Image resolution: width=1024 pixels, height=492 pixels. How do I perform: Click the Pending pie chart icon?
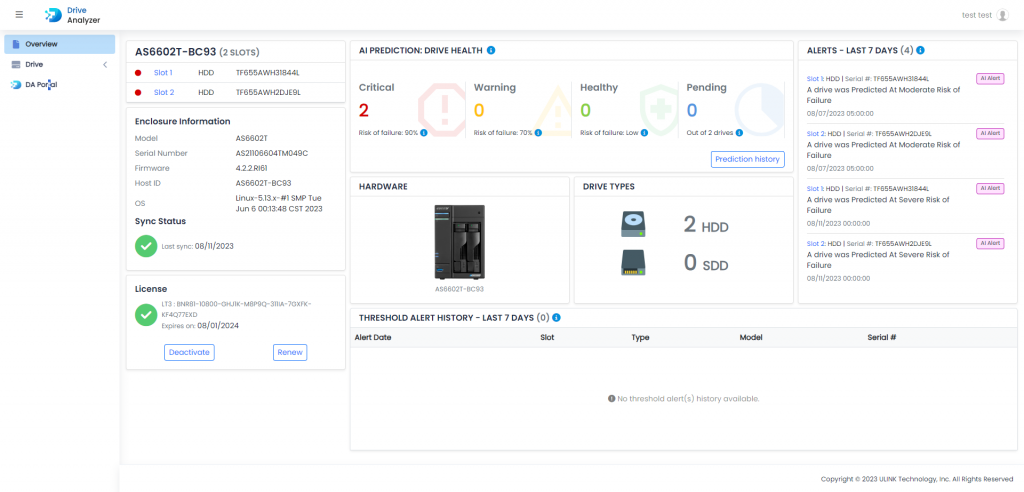(760, 109)
